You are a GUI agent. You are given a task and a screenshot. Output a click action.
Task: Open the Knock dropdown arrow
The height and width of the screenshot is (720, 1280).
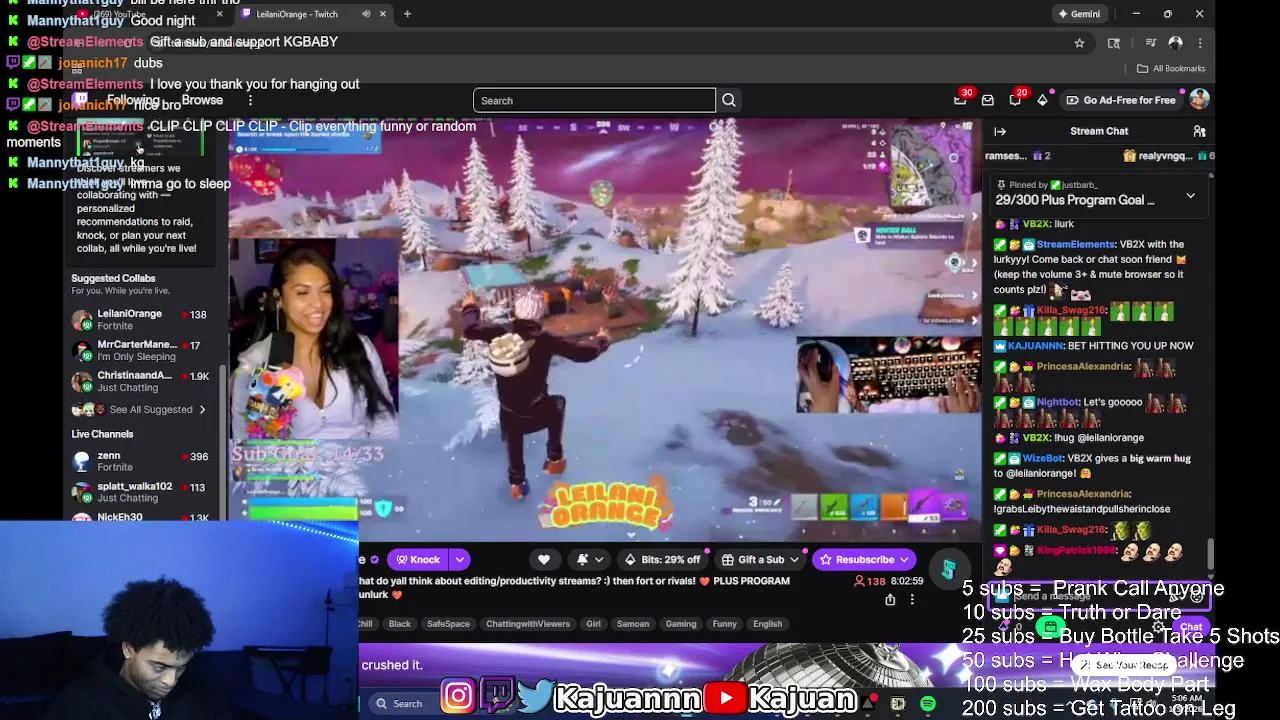[x=459, y=560]
